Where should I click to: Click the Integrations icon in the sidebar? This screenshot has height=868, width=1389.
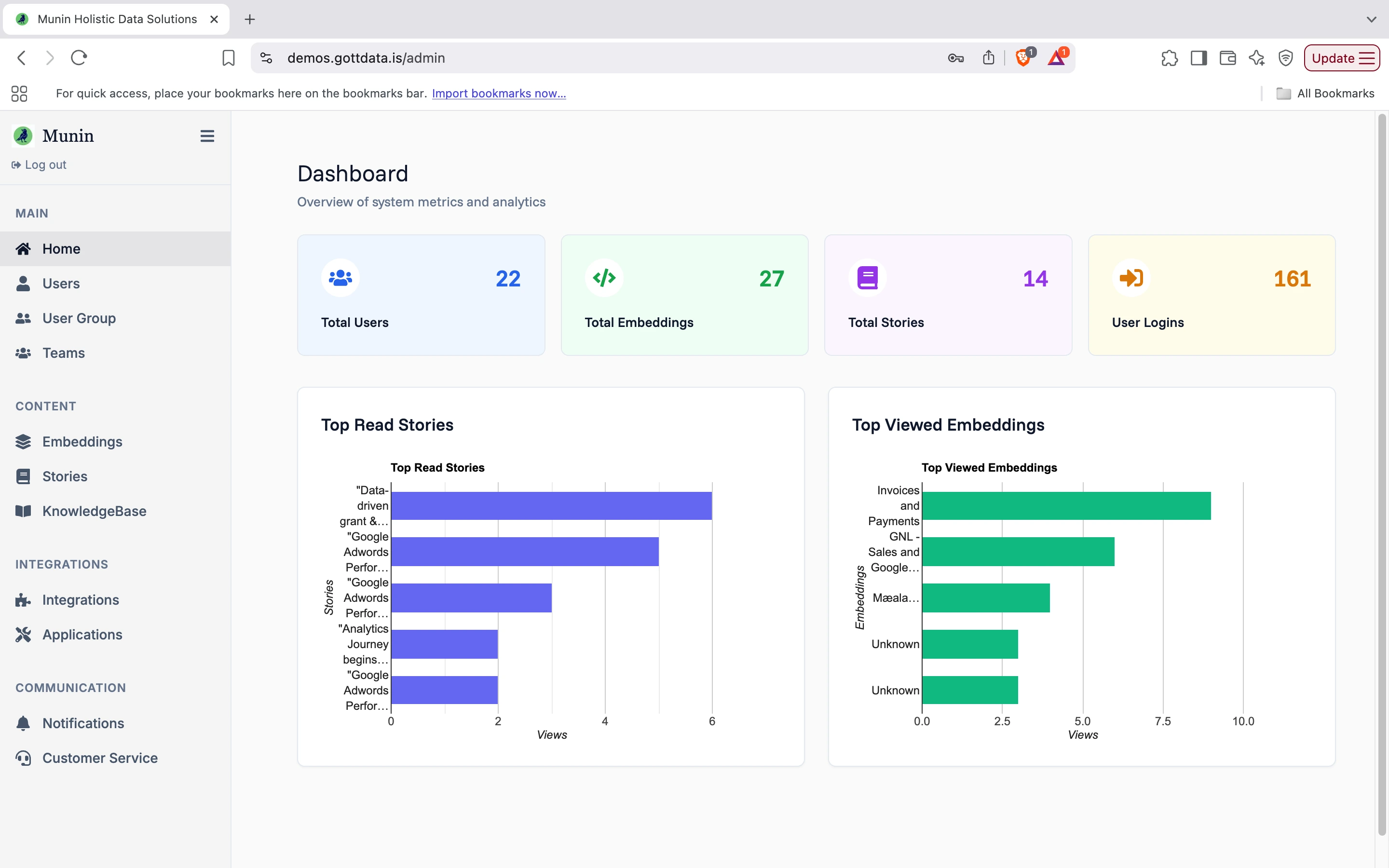[x=23, y=600]
